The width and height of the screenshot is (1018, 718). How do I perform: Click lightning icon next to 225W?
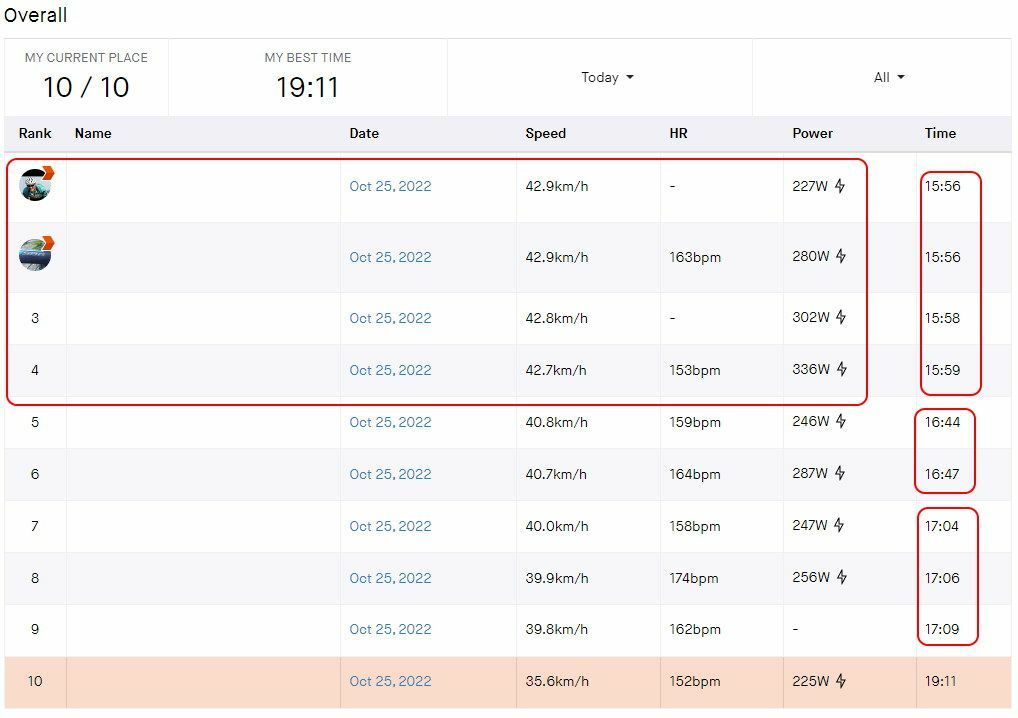click(841, 681)
